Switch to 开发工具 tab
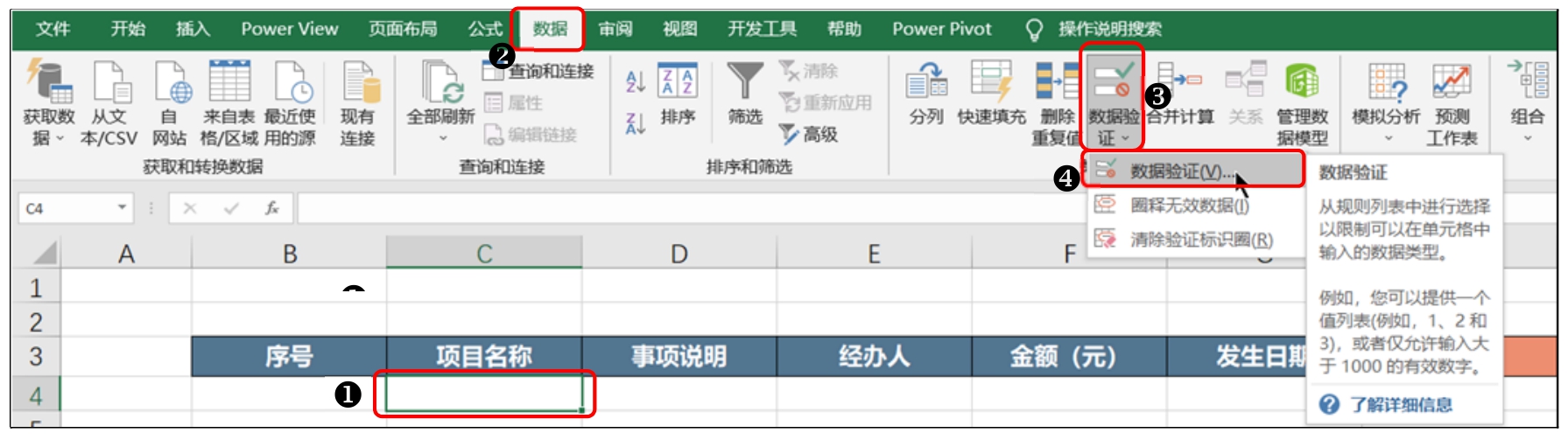1568x440 pixels. [762, 29]
